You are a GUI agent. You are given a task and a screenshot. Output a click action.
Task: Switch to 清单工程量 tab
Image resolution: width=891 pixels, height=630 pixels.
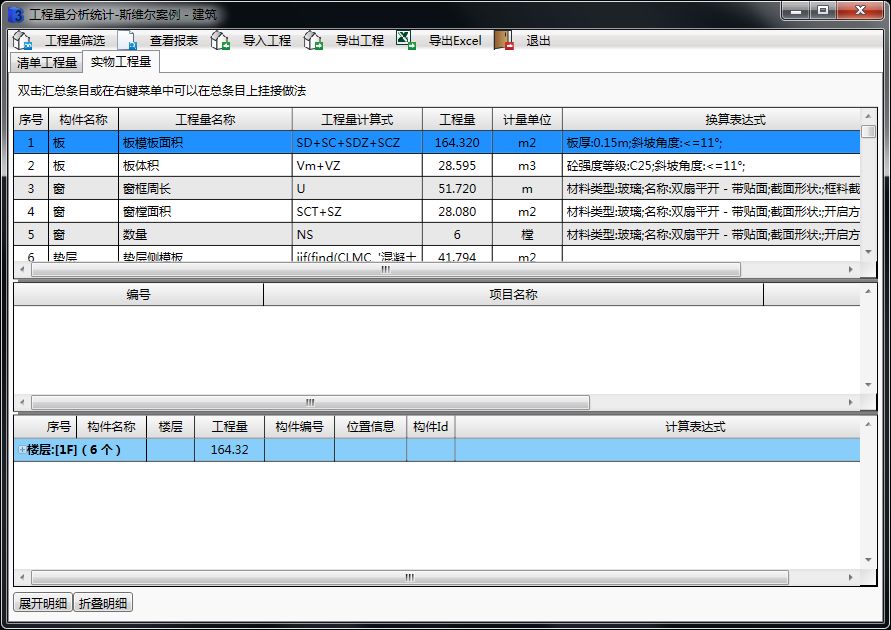tap(47, 62)
